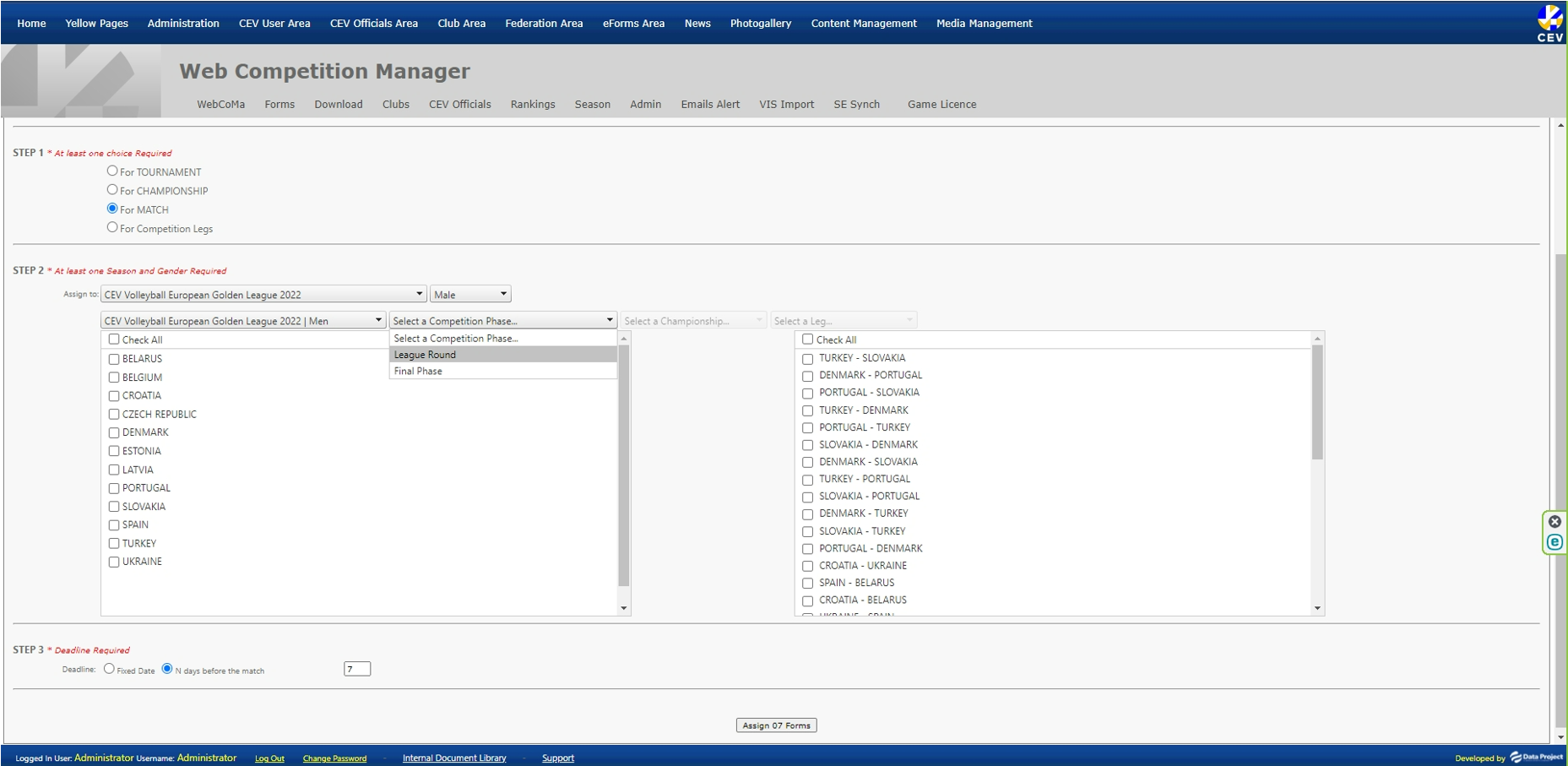
Task: Select the For TOURNAMENT radio button
Action: point(112,171)
